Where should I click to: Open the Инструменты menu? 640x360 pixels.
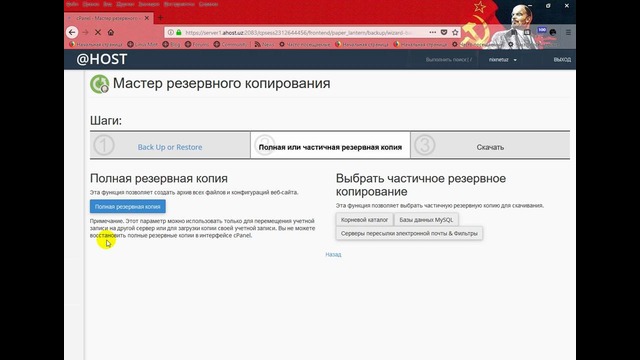[179, 4]
